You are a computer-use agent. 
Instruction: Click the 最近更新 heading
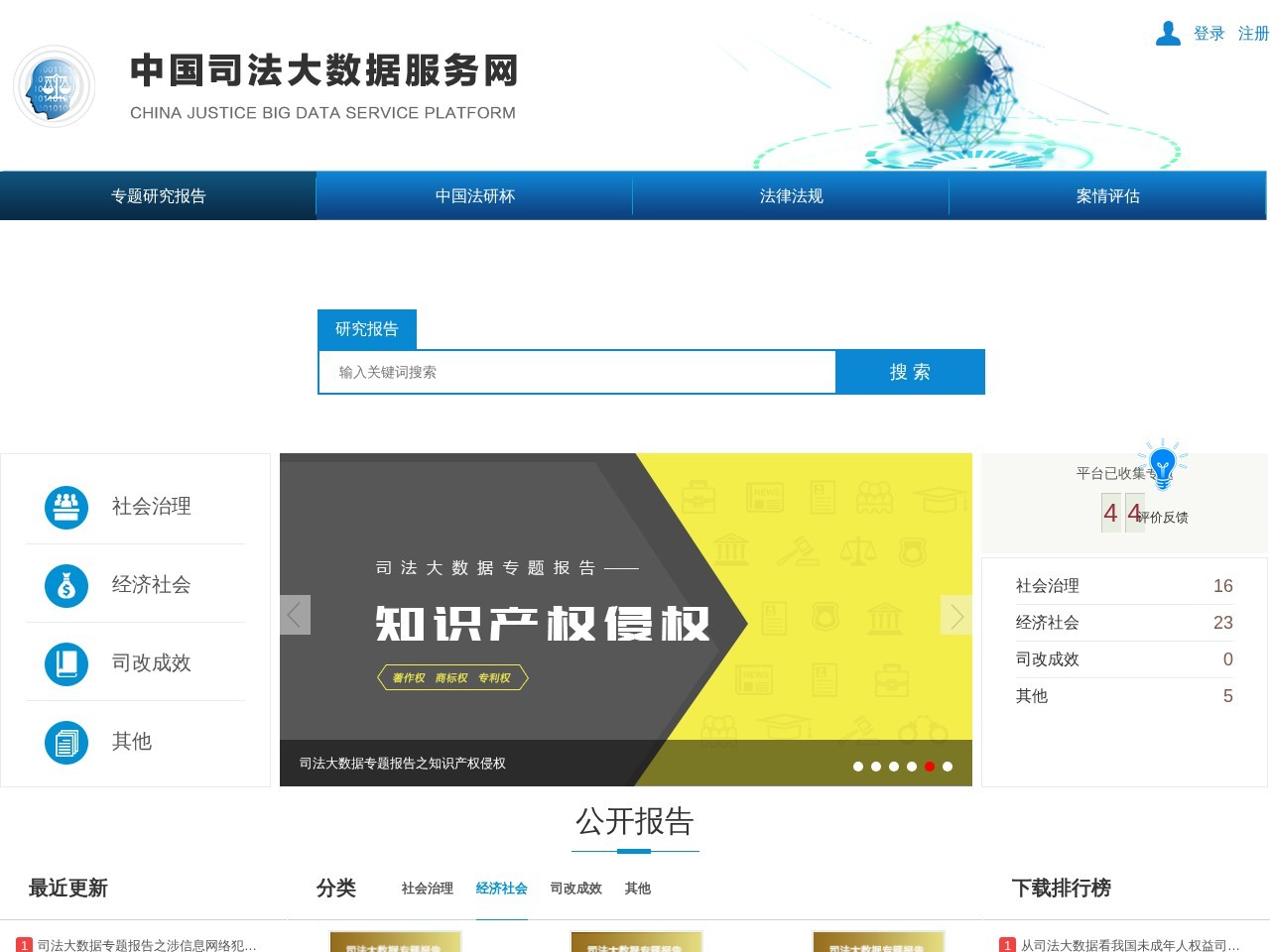pyautogui.click(x=67, y=889)
